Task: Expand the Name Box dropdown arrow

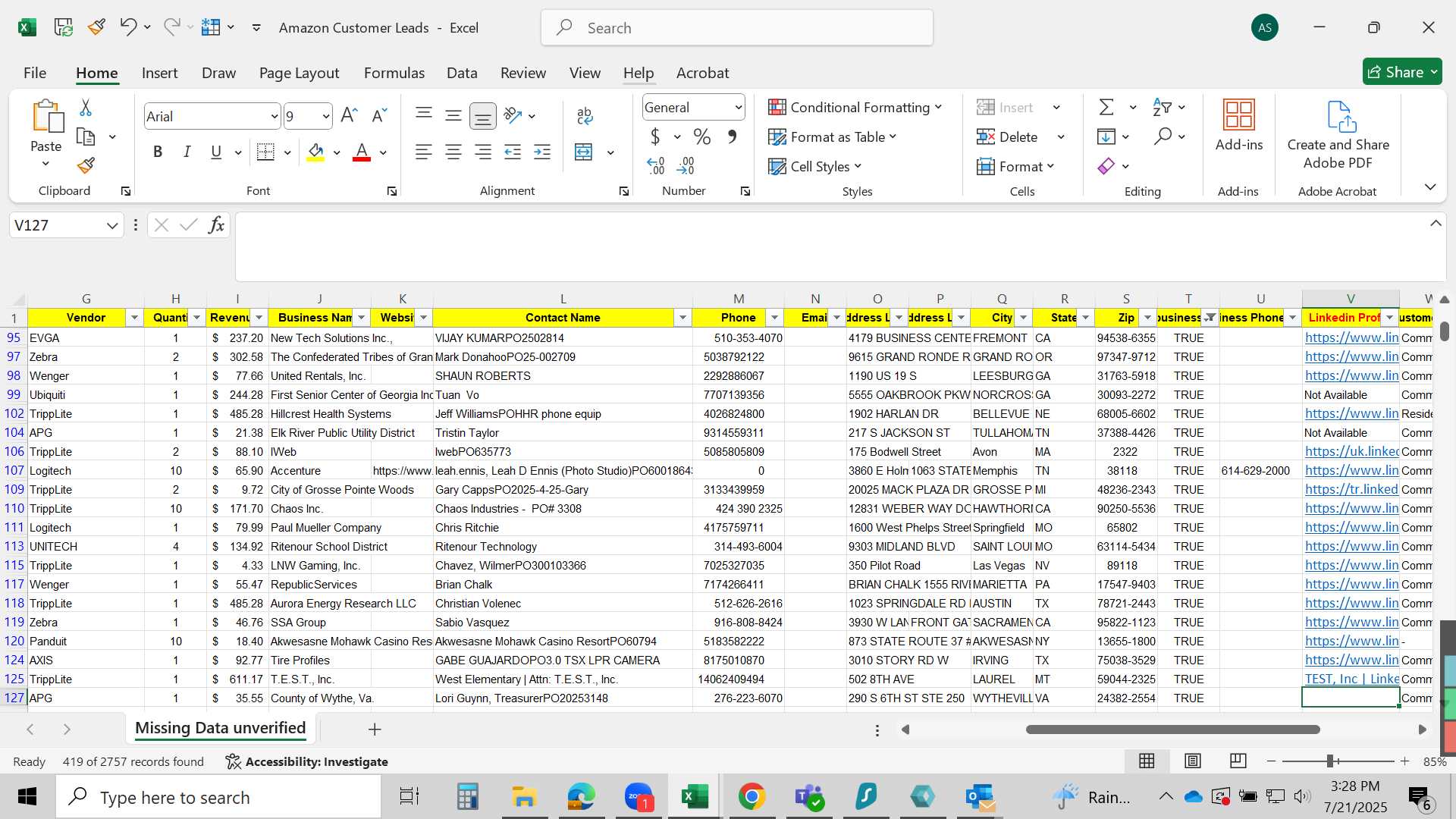Action: (x=112, y=225)
